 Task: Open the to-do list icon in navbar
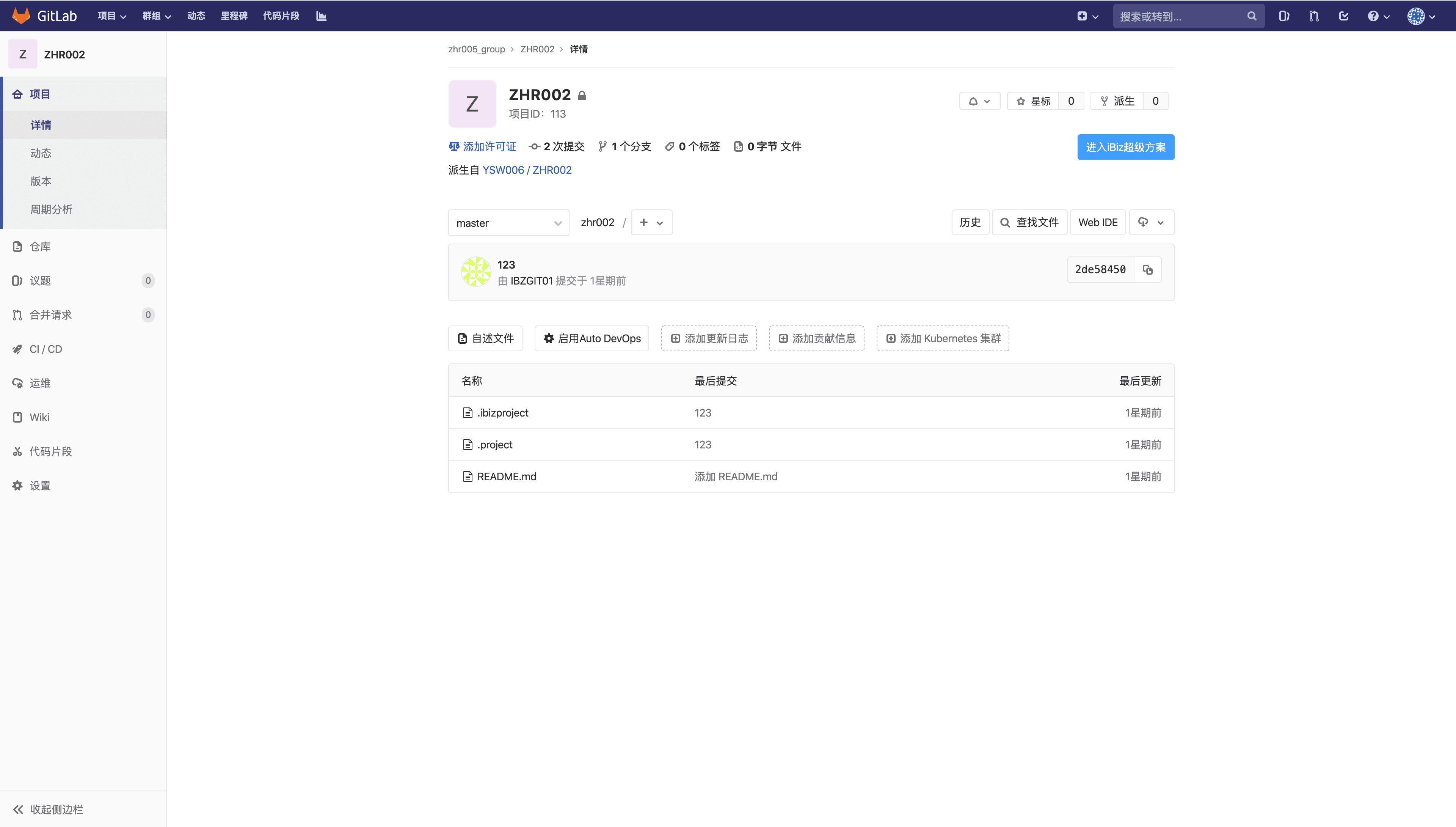(x=1344, y=16)
